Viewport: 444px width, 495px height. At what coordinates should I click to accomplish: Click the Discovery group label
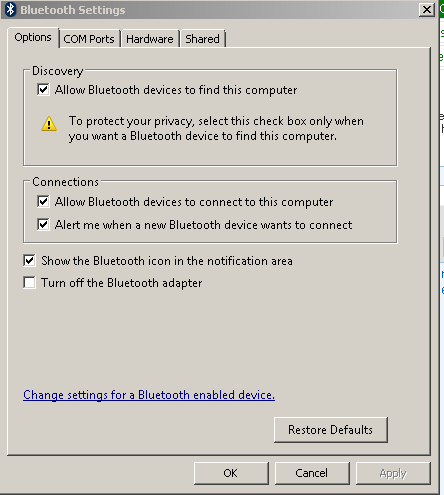(x=58, y=71)
